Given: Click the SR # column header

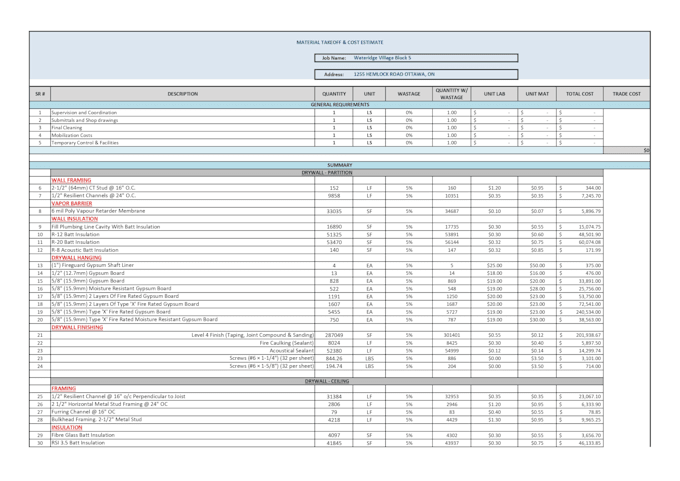Looking at the screenshot, I should 40,94.
